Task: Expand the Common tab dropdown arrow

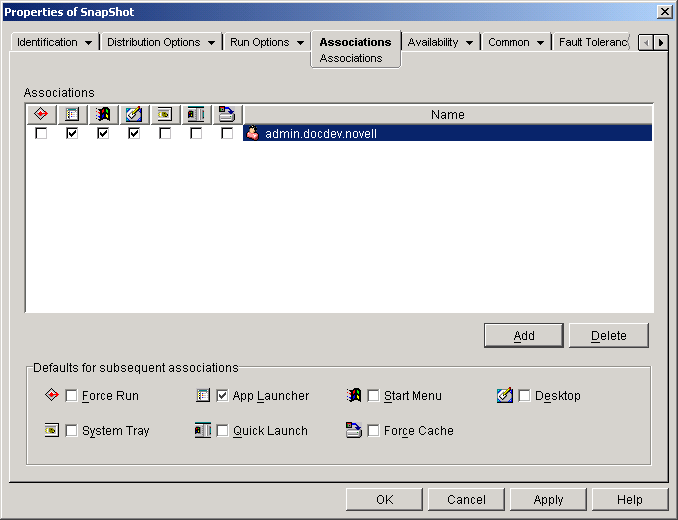Action: click(540, 43)
